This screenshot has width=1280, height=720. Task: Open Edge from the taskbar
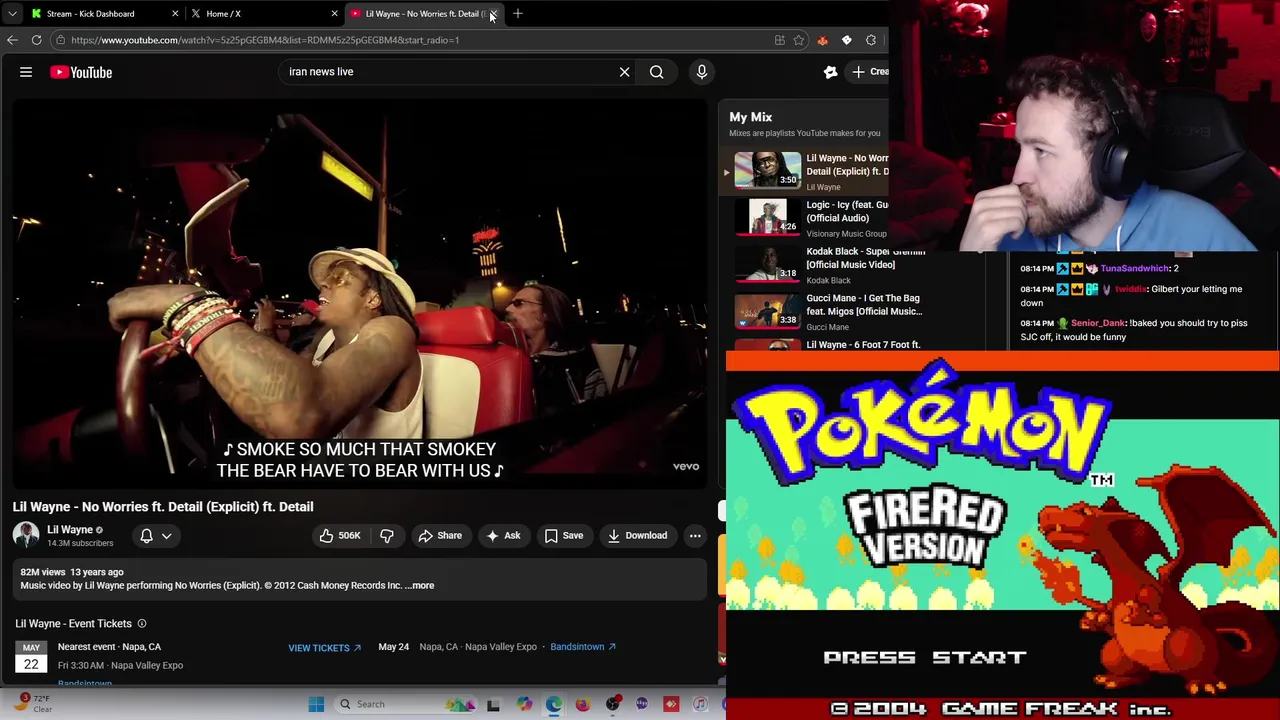click(554, 704)
